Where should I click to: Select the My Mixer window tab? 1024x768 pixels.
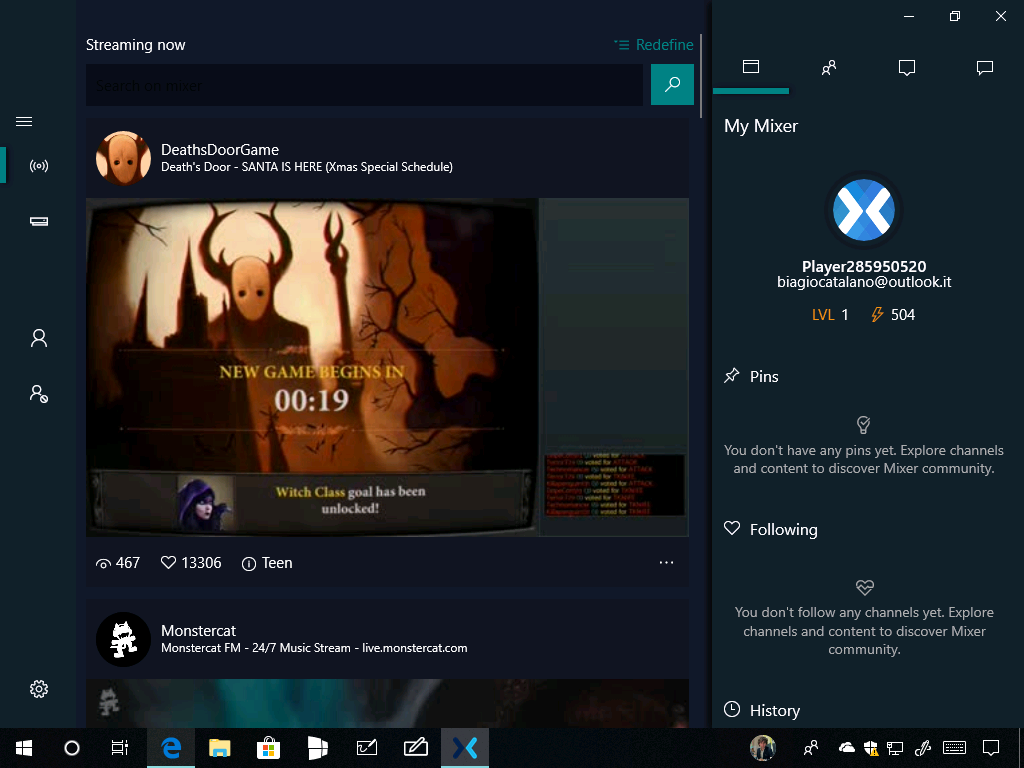(751, 67)
